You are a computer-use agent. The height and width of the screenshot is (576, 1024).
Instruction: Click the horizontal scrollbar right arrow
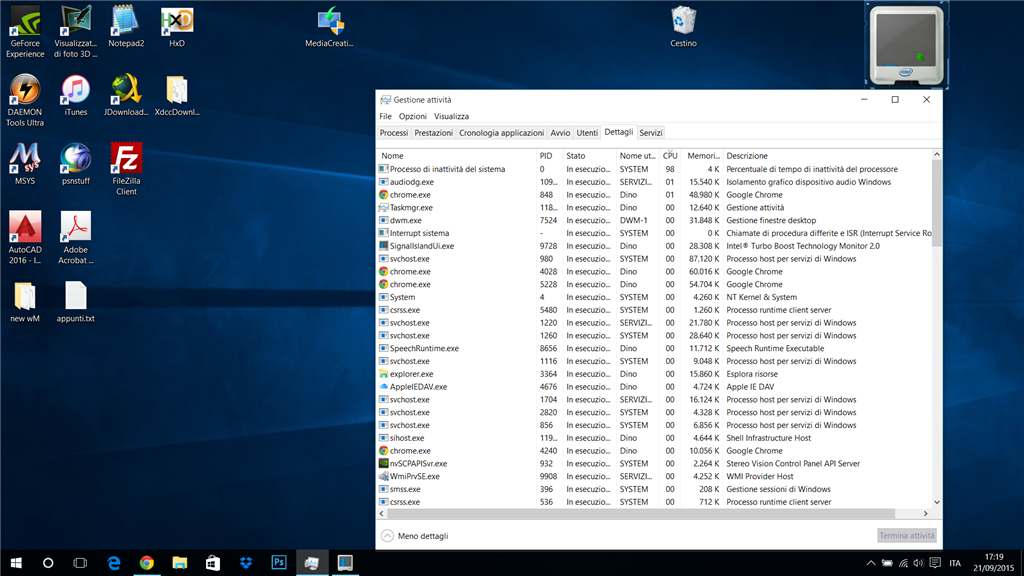[925, 513]
